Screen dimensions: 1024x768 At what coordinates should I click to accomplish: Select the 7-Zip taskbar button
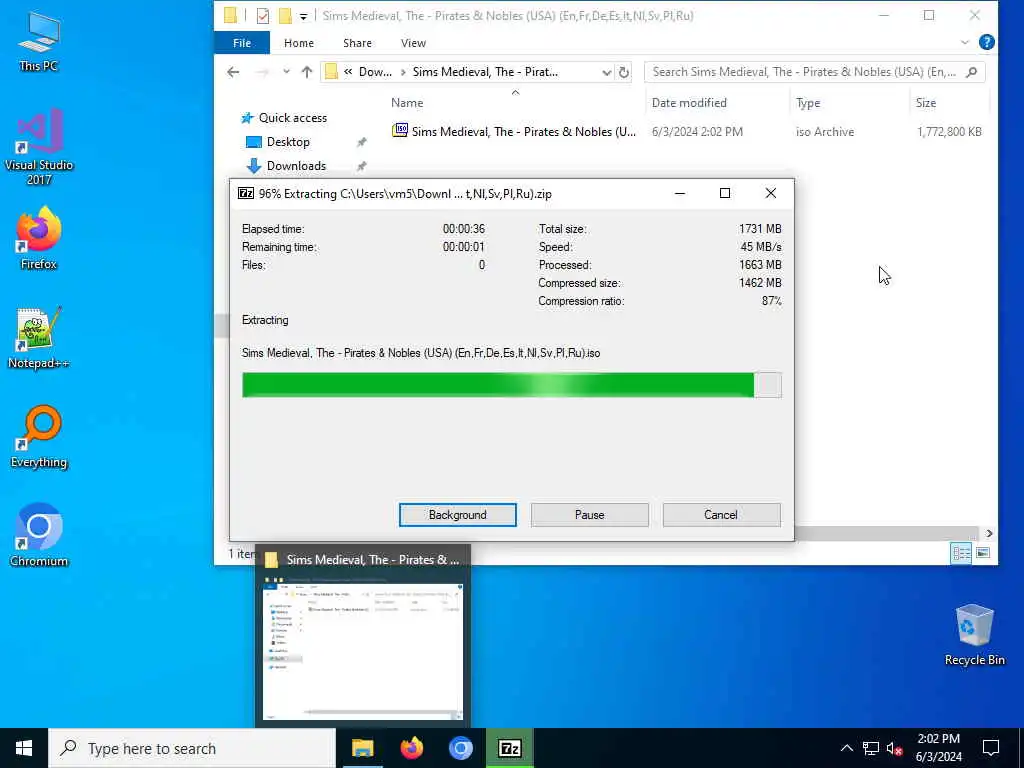(x=509, y=748)
